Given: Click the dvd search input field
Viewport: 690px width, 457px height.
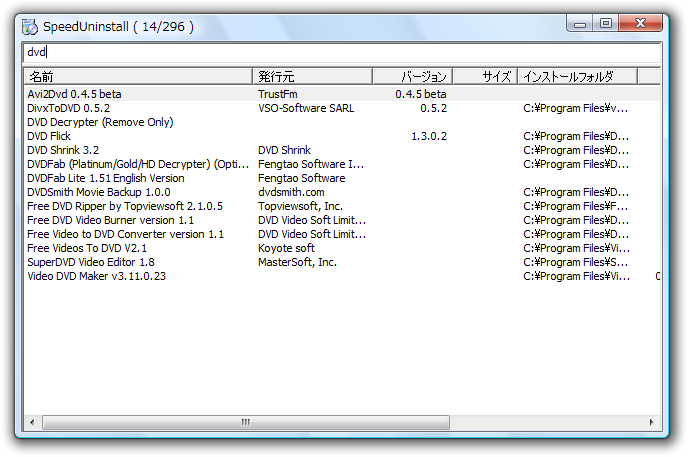Looking at the screenshot, I should pos(342,52).
